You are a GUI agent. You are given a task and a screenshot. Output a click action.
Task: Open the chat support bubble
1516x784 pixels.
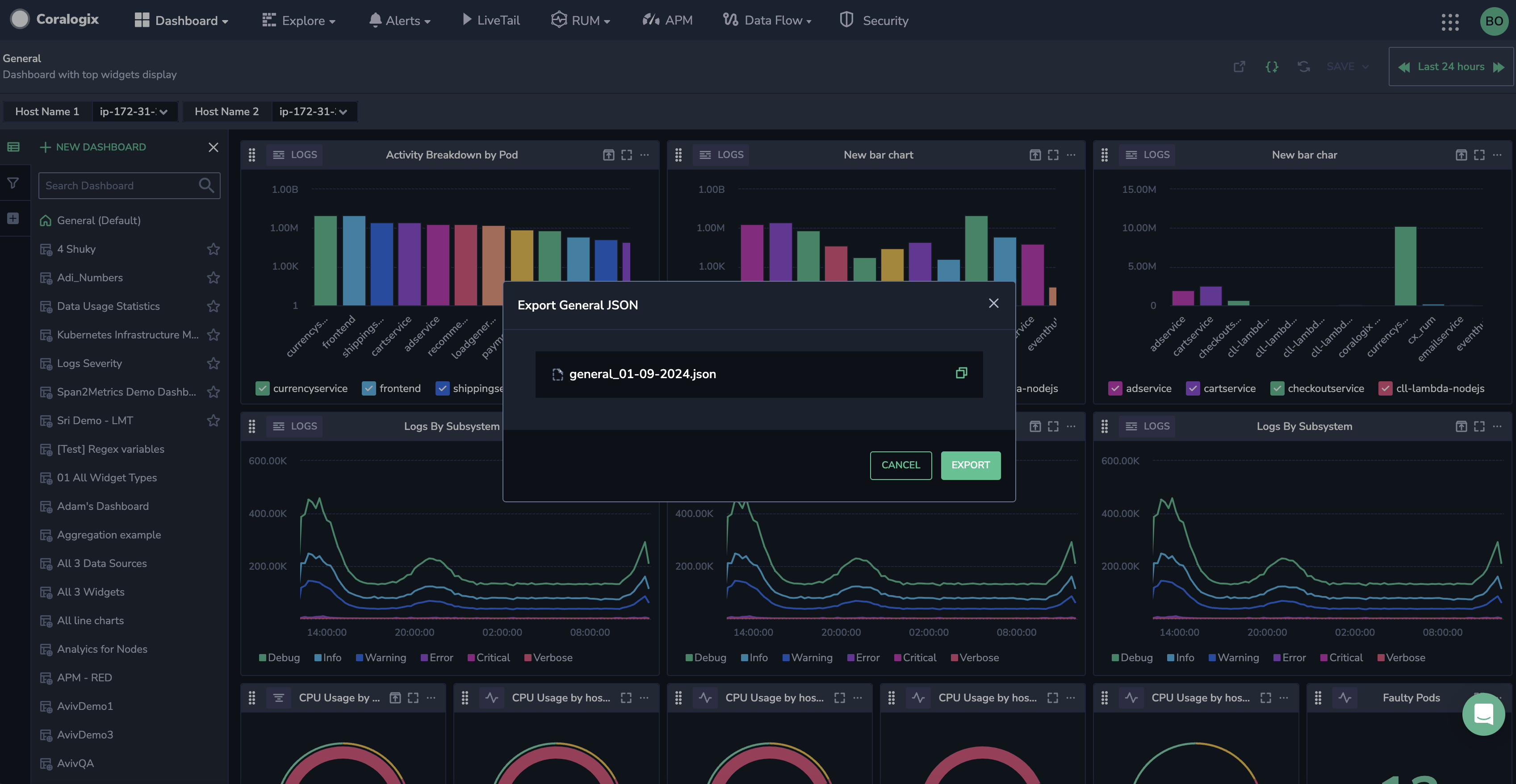pos(1483,714)
